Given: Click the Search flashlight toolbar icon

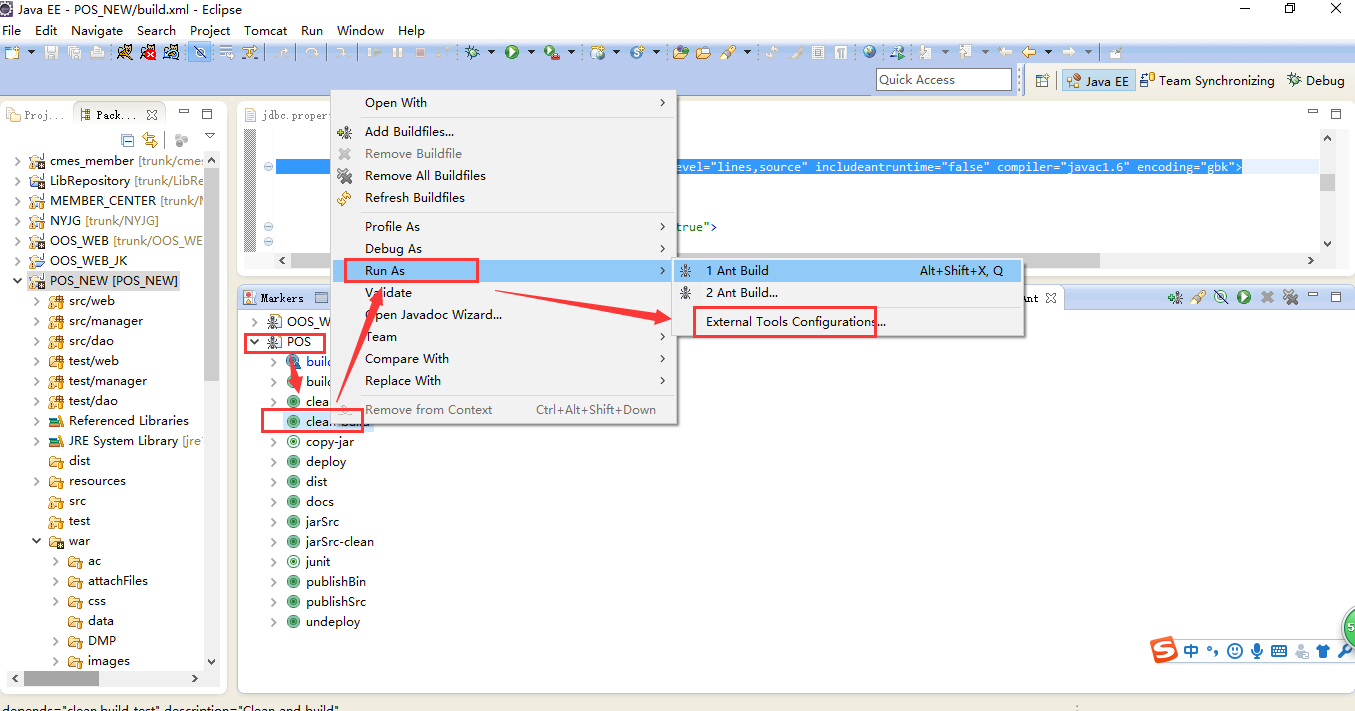Looking at the screenshot, I should pos(728,52).
